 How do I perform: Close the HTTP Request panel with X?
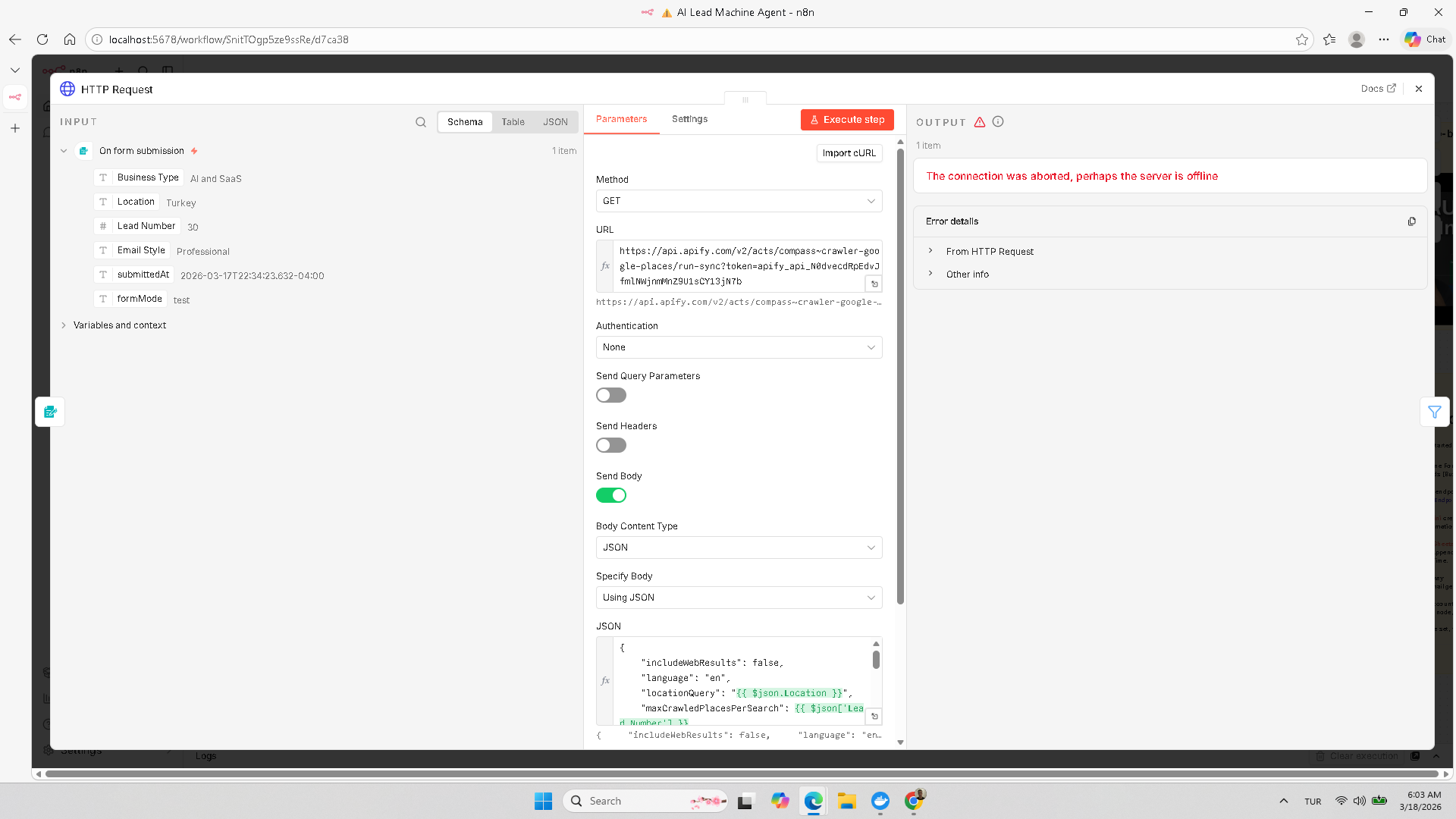(1419, 89)
